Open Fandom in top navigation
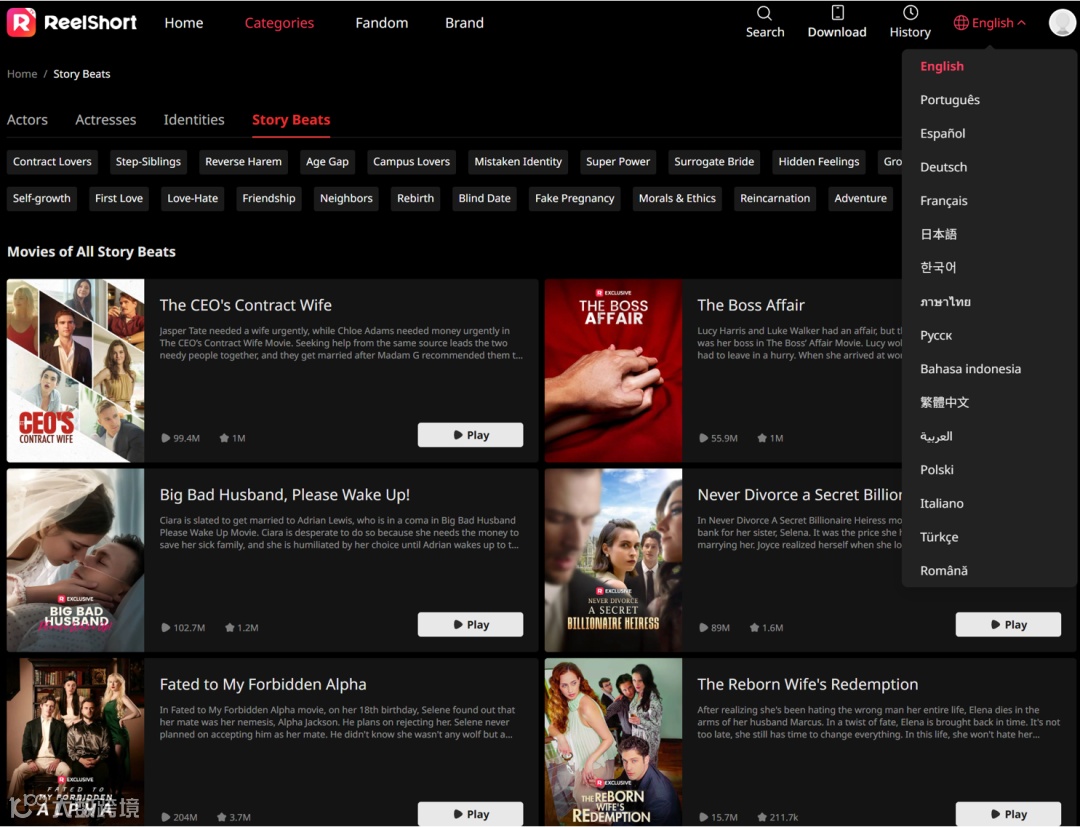 [x=382, y=23]
